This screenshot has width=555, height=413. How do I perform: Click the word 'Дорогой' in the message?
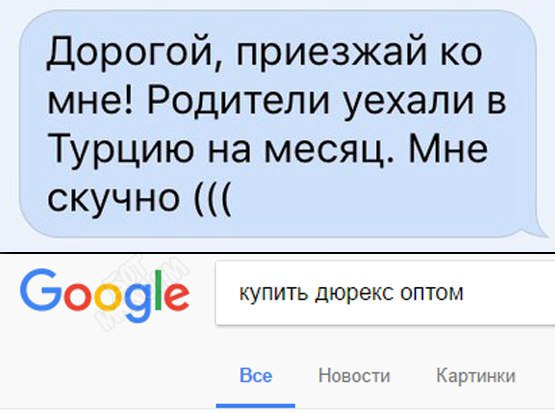click(x=131, y=50)
